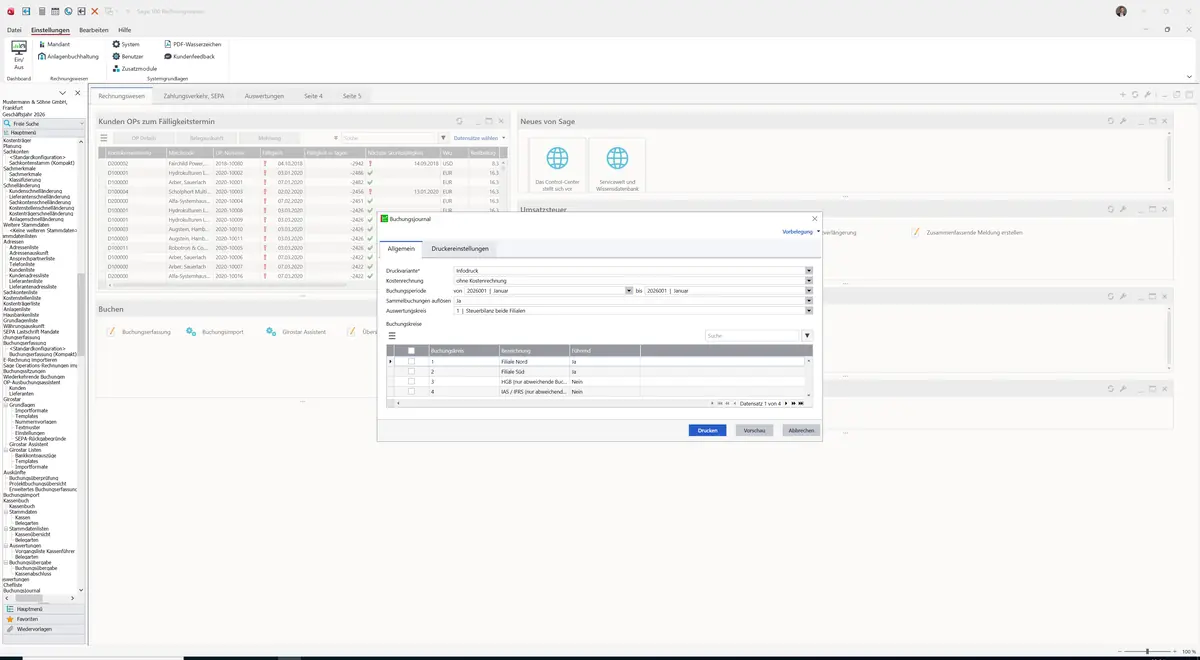Viewport: 1200px width, 660px height.
Task: Open the Buchungsperiode 'bis' dropdown
Action: click(809, 291)
